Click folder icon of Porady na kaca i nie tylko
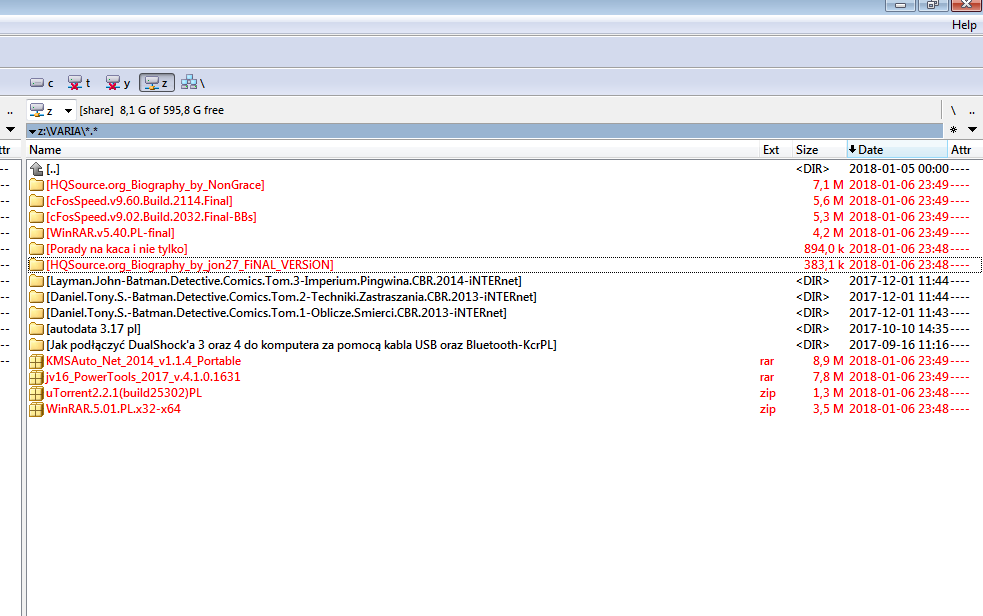The height and width of the screenshot is (616, 983). point(36,249)
